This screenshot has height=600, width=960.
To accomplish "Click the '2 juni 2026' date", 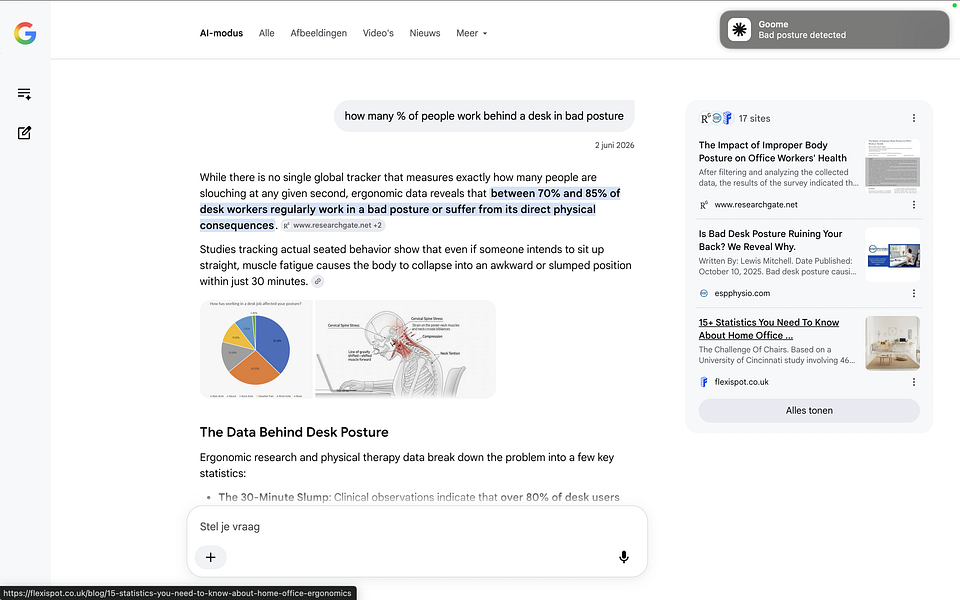I will click(614, 145).
